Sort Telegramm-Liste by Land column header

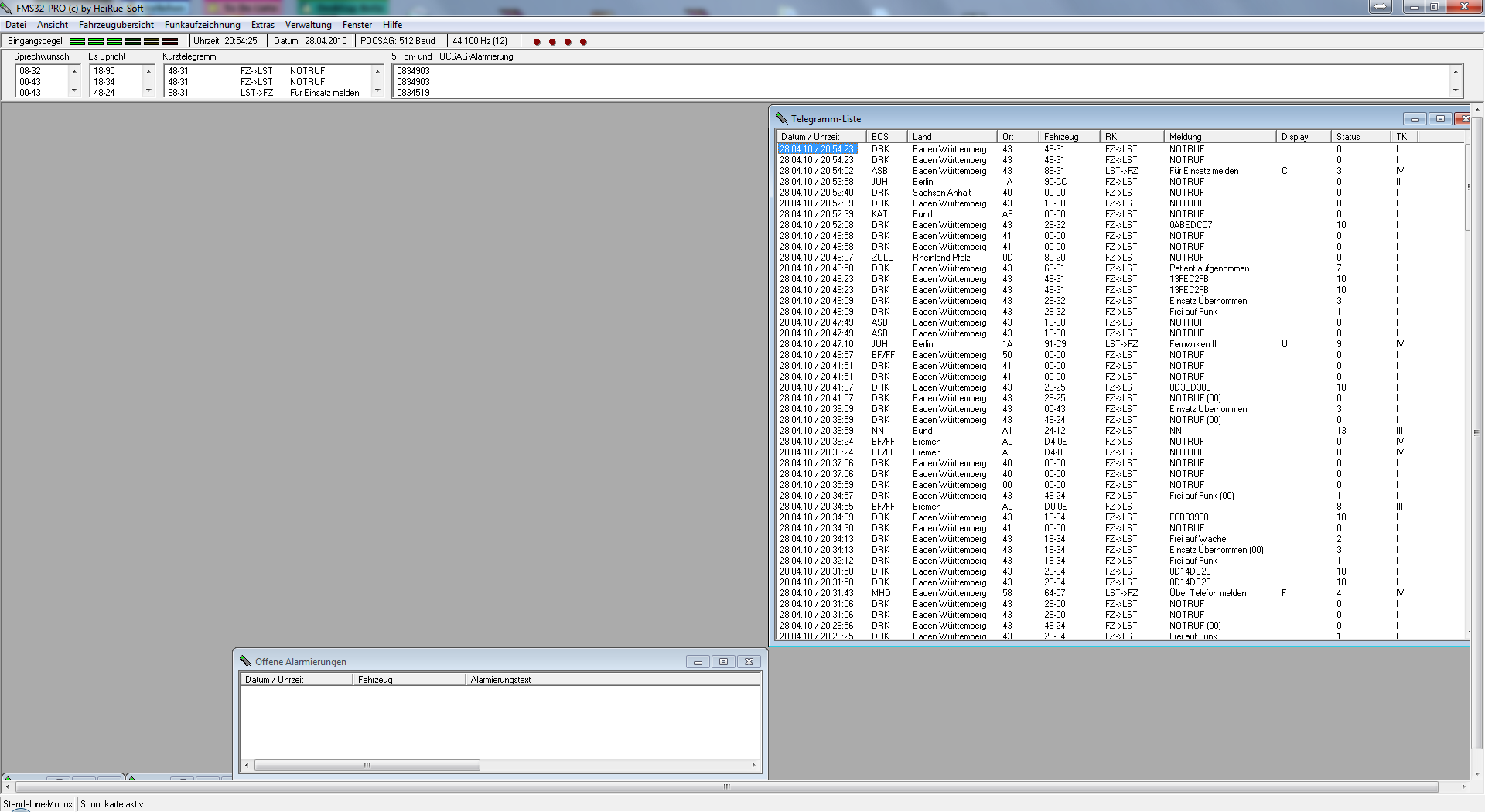(x=953, y=137)
